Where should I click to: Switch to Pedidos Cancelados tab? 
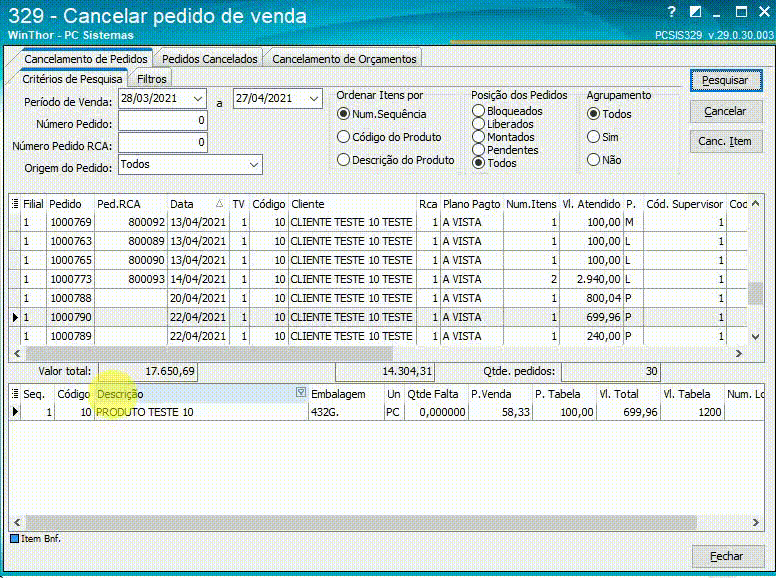click(210, 59)
